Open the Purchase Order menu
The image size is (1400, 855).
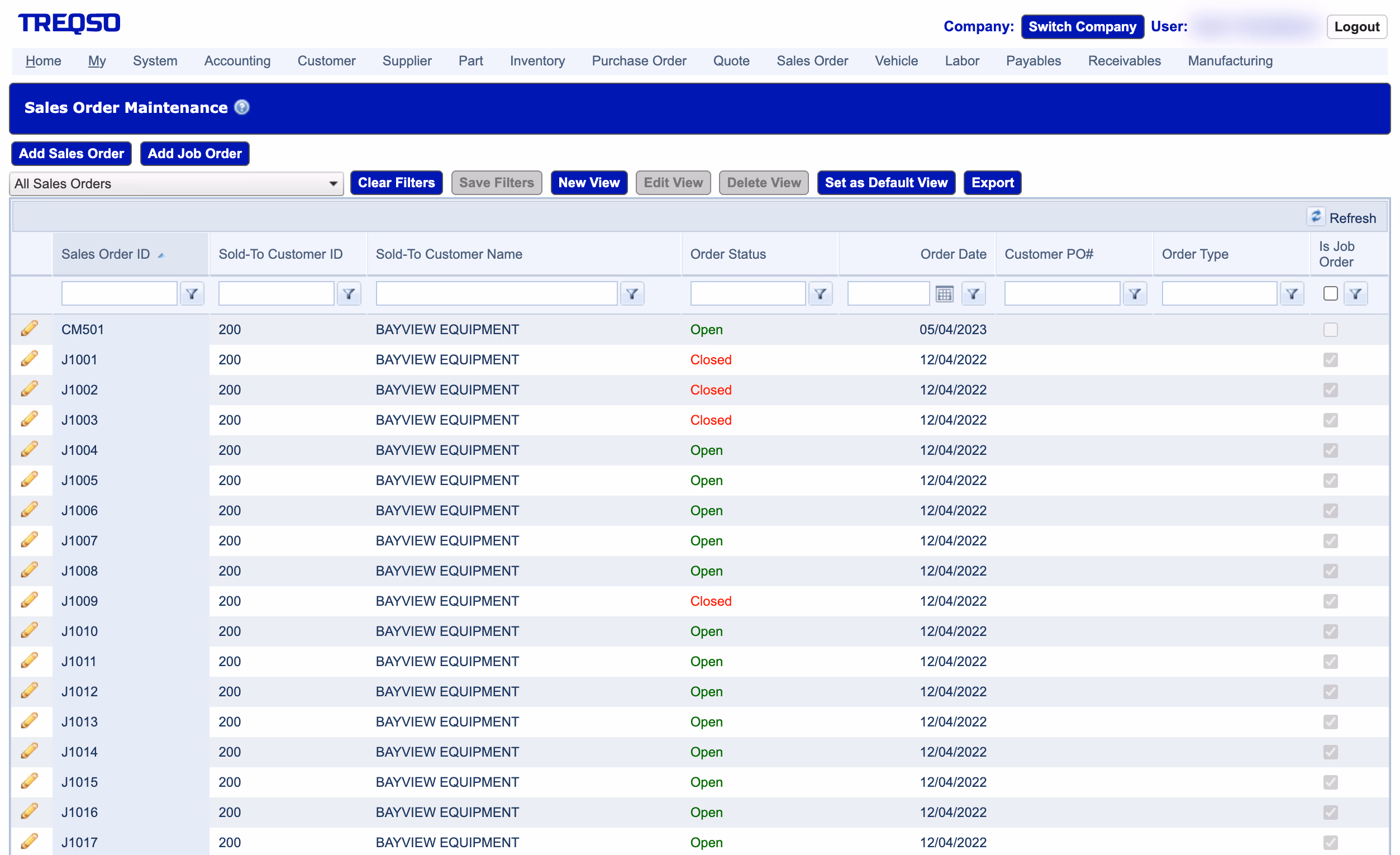639,61
